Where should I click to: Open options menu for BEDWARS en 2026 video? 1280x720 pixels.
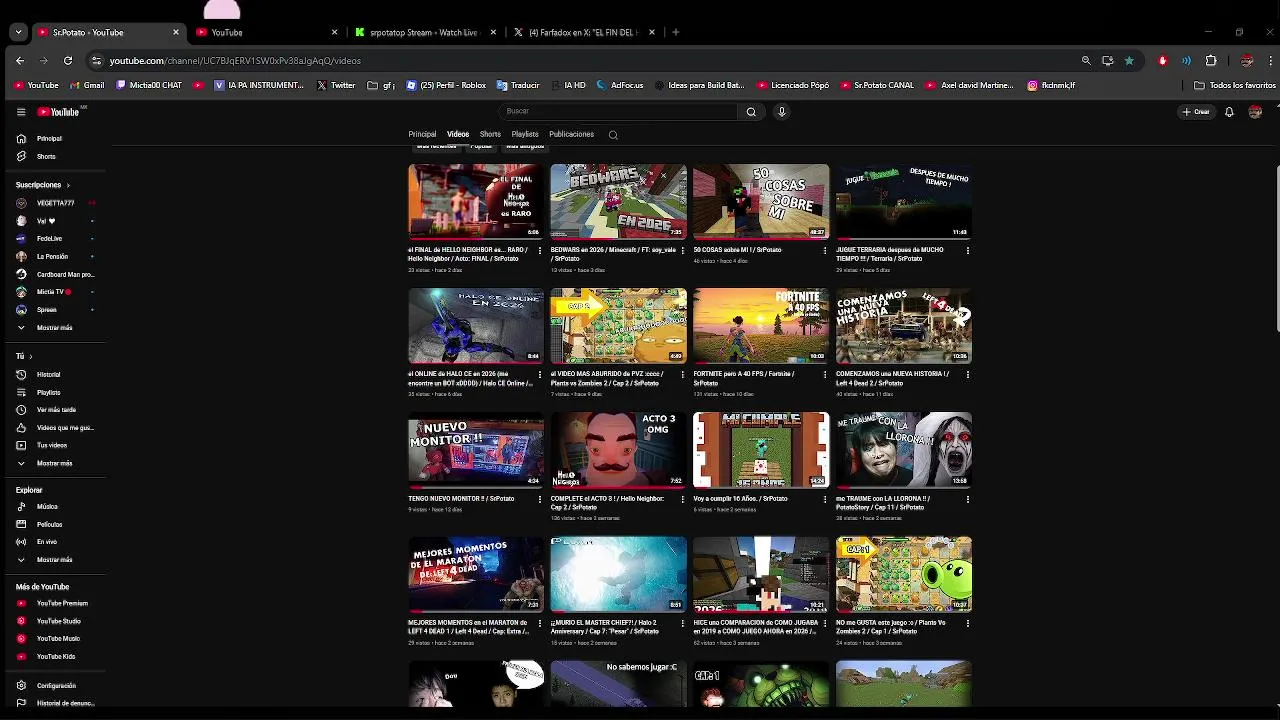(683, 250)
